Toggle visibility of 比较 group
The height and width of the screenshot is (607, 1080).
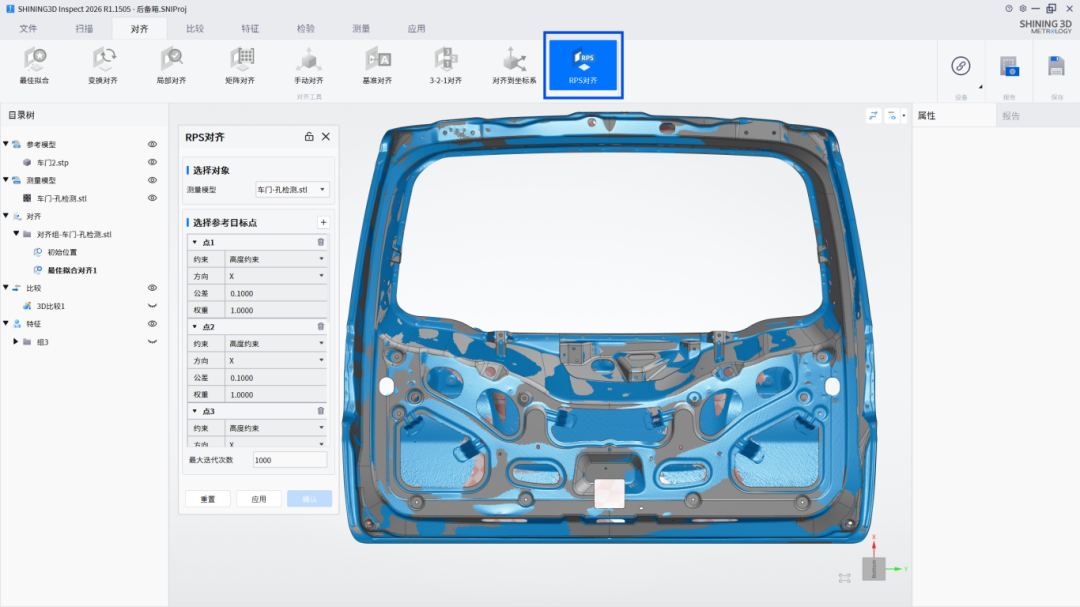point(152,288)
